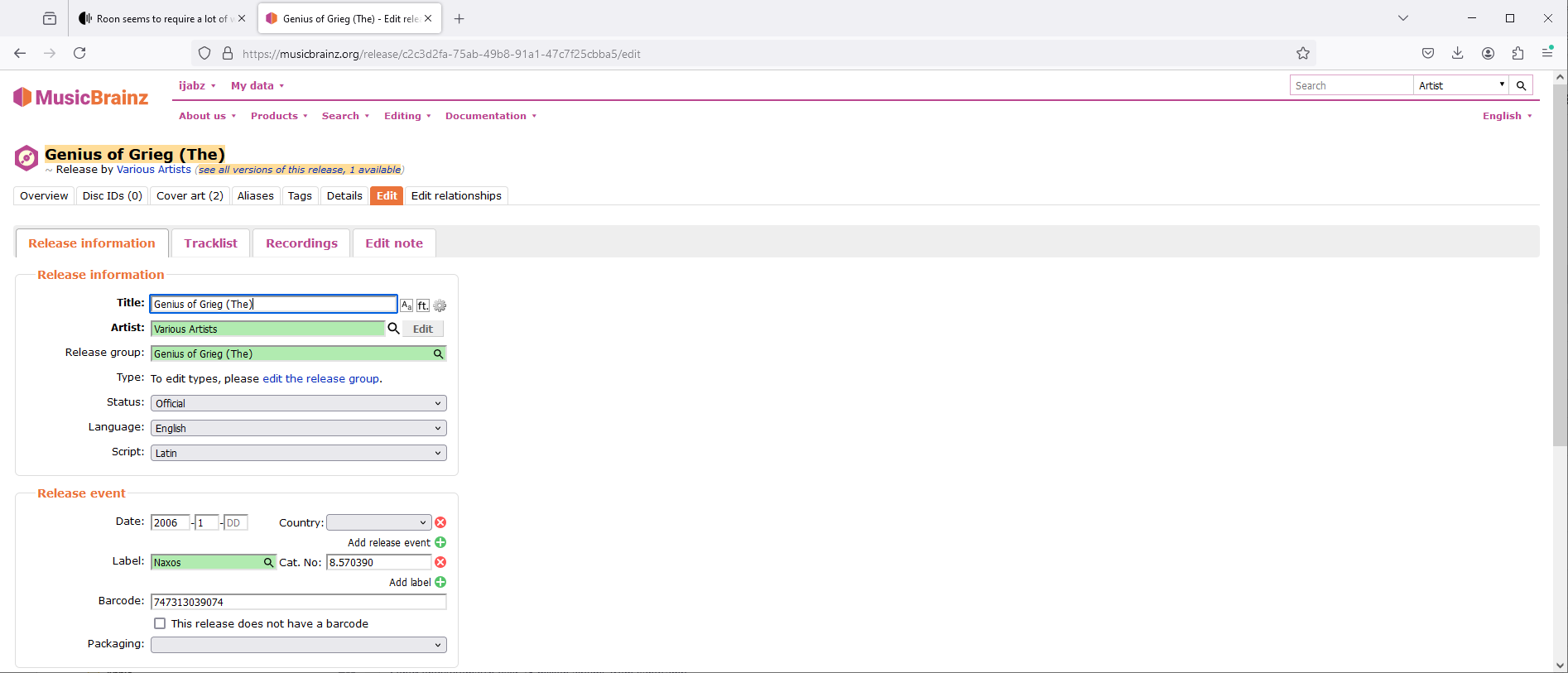Check 'This release does not have a barcode'
Screen dimensions: 1568x673
(160, 623)
